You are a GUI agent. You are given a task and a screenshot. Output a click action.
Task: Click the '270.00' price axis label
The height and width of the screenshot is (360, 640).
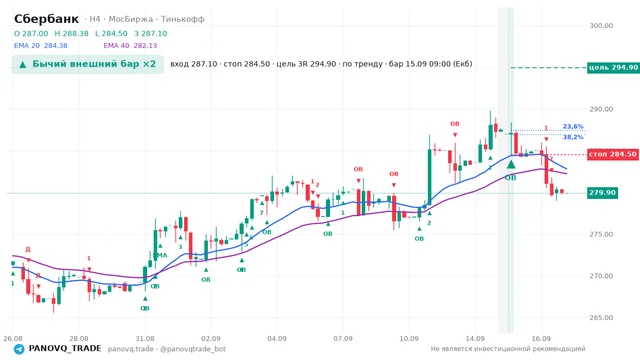(601, 276)
